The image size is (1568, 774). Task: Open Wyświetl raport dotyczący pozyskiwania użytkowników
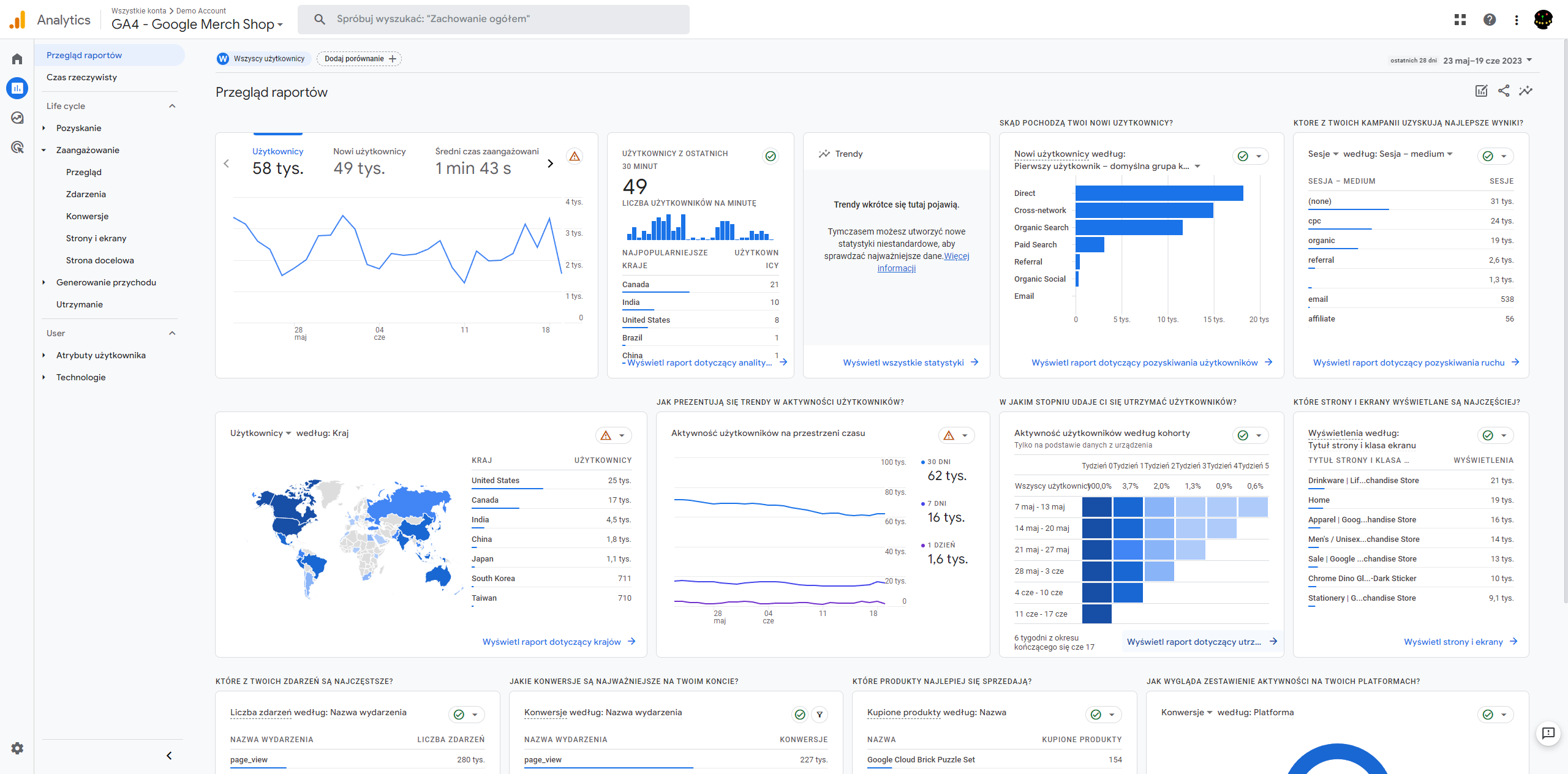coord(1151,363)
